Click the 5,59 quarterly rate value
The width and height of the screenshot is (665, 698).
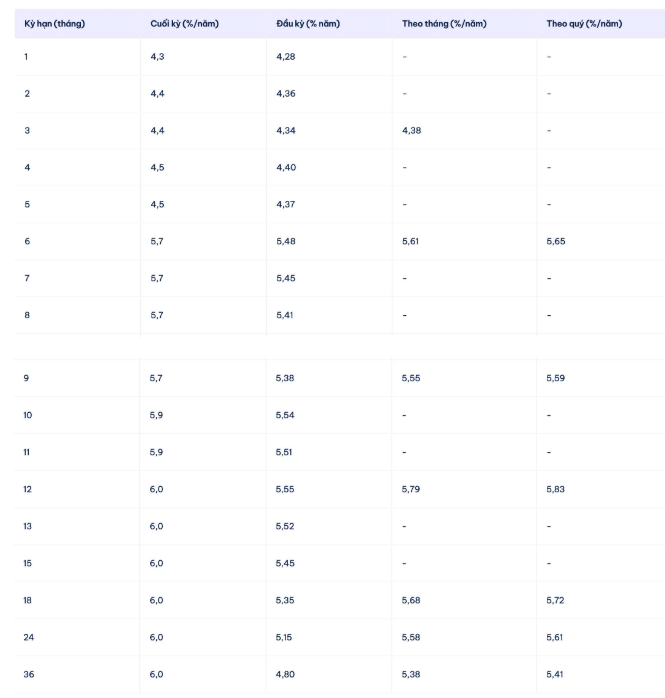tap(556, 378)
